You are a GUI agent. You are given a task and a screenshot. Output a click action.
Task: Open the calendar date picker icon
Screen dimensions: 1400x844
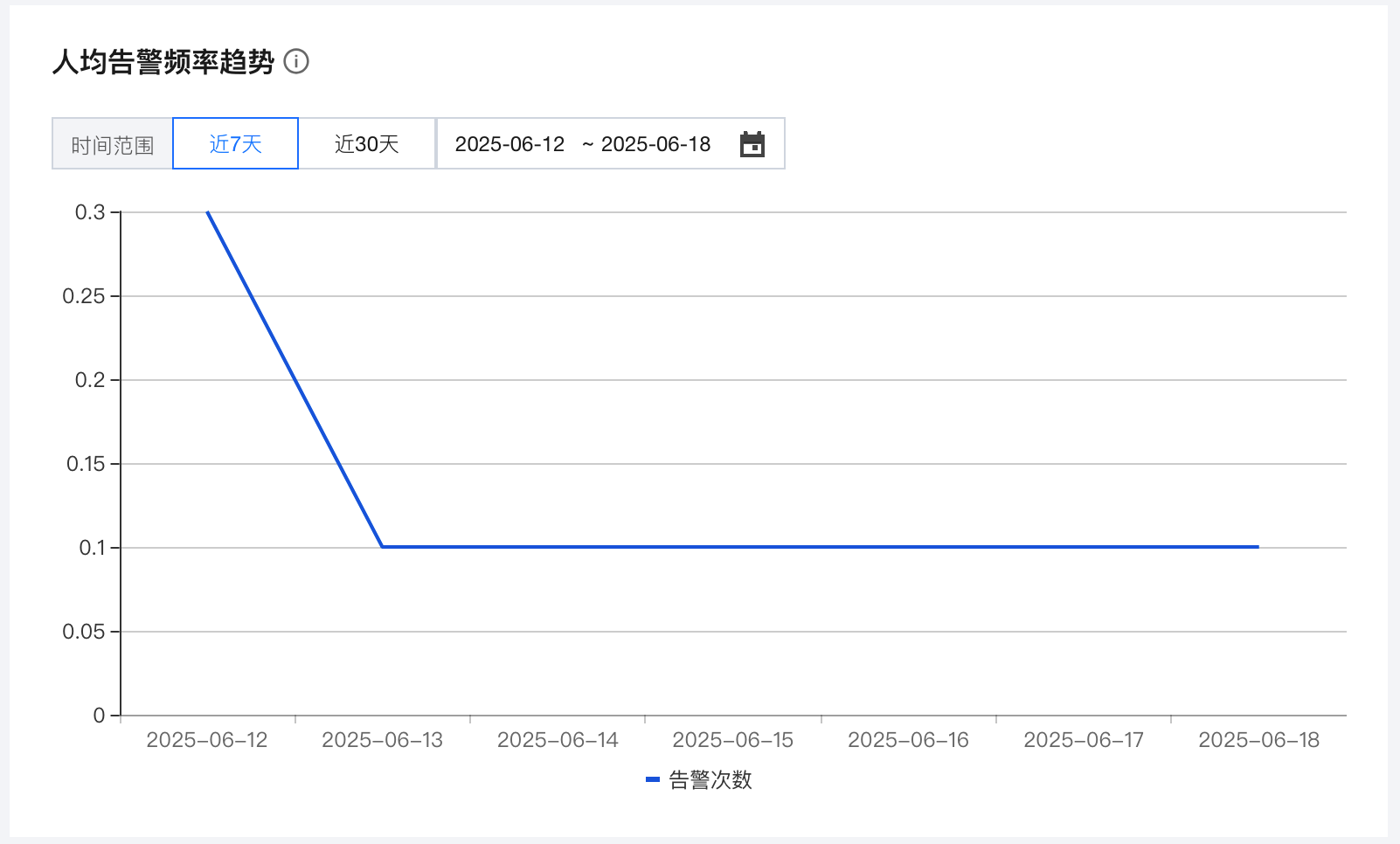pyautogui.click(x=752, y=144)
